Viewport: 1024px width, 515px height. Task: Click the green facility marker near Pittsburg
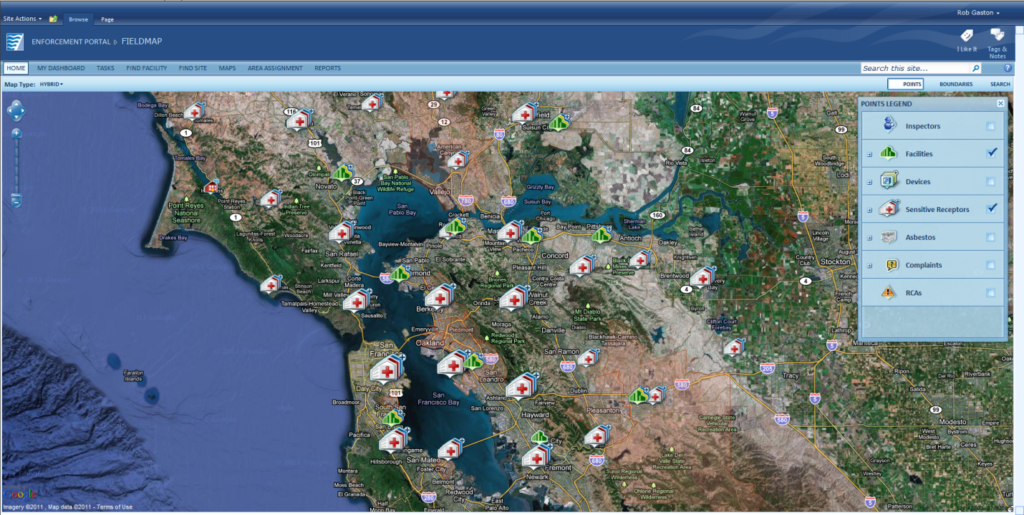tap(601, 234)
